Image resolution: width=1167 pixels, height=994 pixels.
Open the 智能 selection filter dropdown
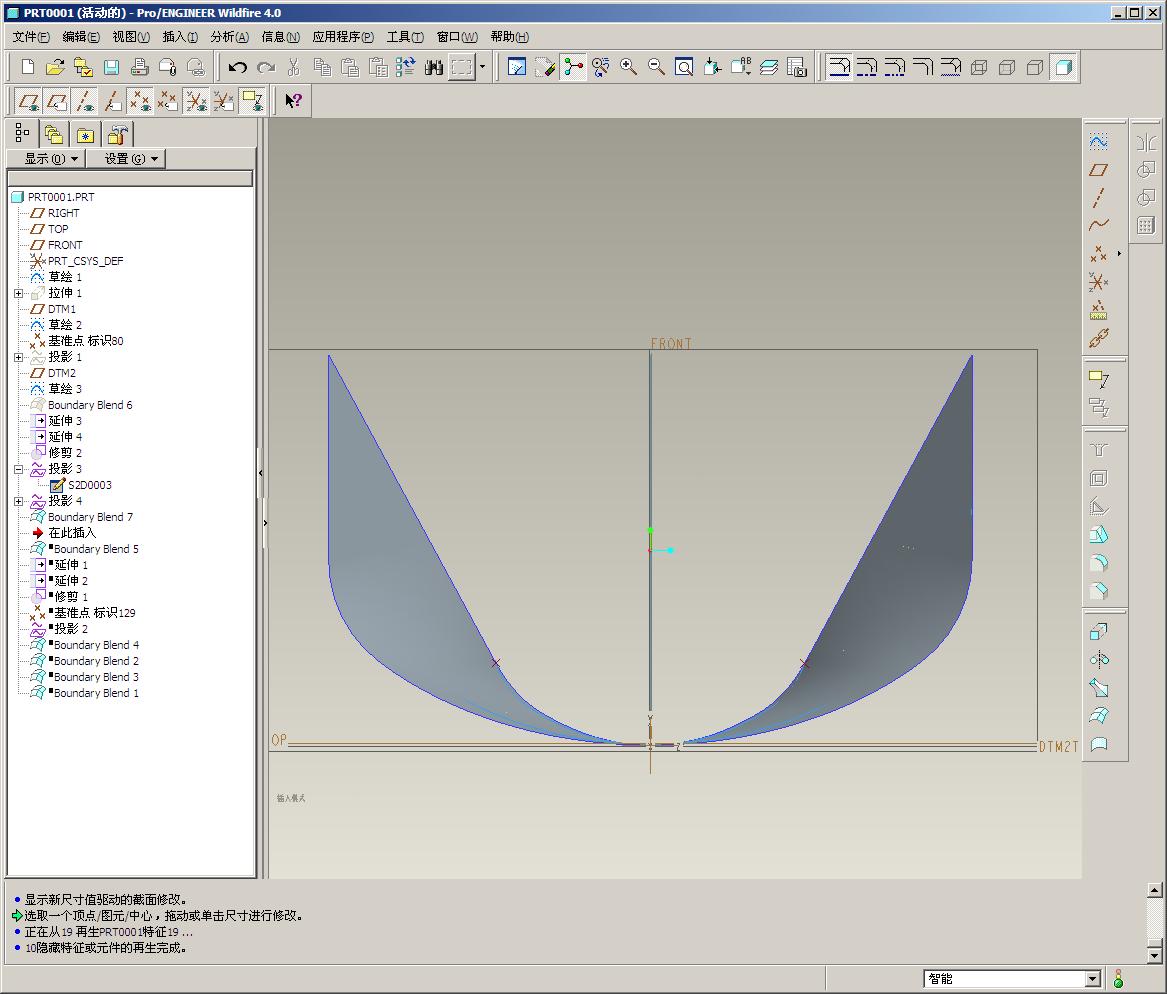[1092, 979]
